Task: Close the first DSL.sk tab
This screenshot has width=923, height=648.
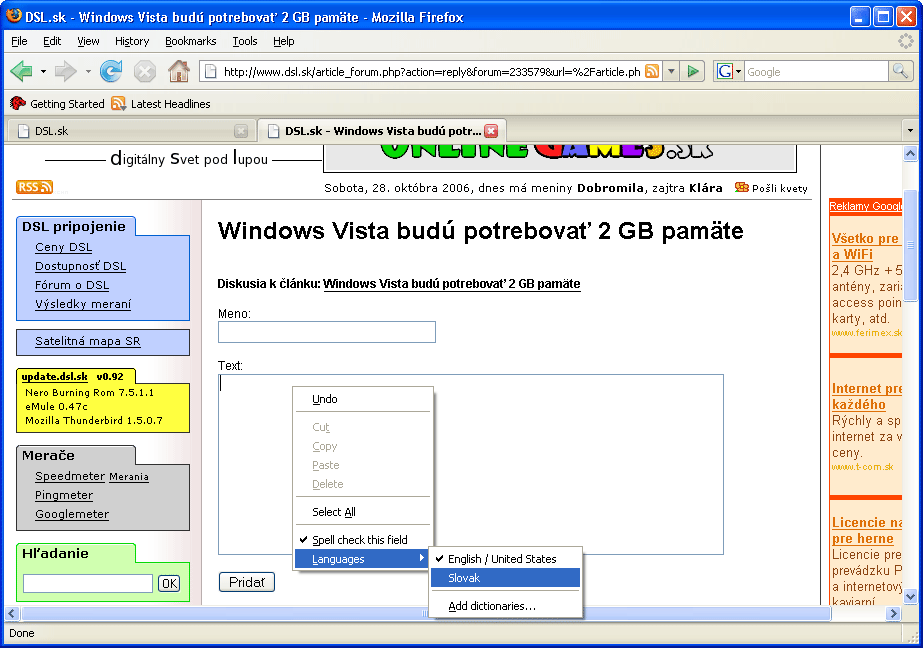Action: [241, 131]
